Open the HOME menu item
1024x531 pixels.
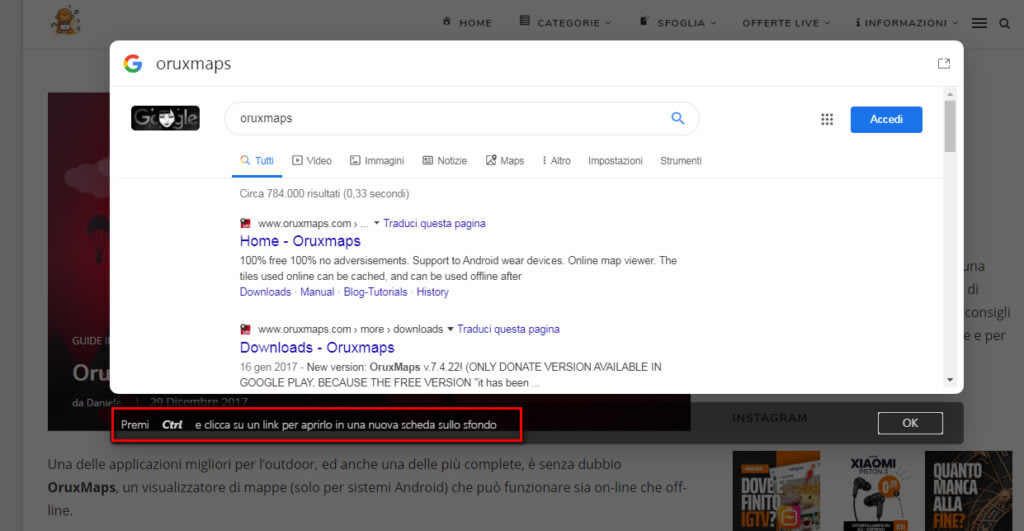click(x=468, y=22)
